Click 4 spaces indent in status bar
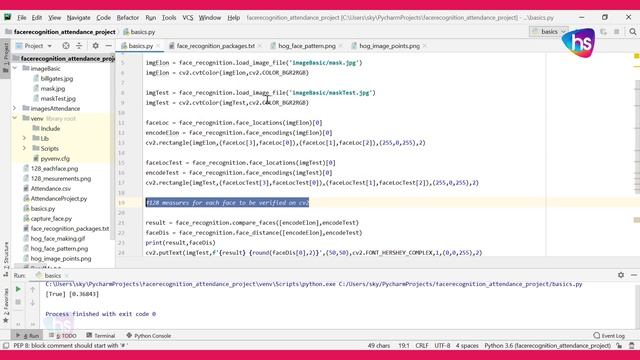The width and height of the screenshot is (640, 360). pos(467,345)
